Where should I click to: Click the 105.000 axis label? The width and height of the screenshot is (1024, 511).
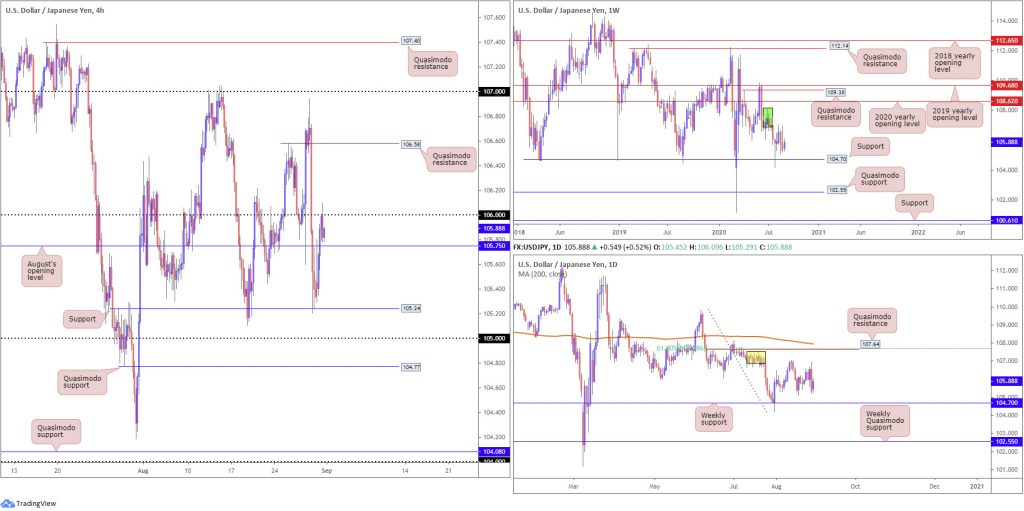(493, 338)
